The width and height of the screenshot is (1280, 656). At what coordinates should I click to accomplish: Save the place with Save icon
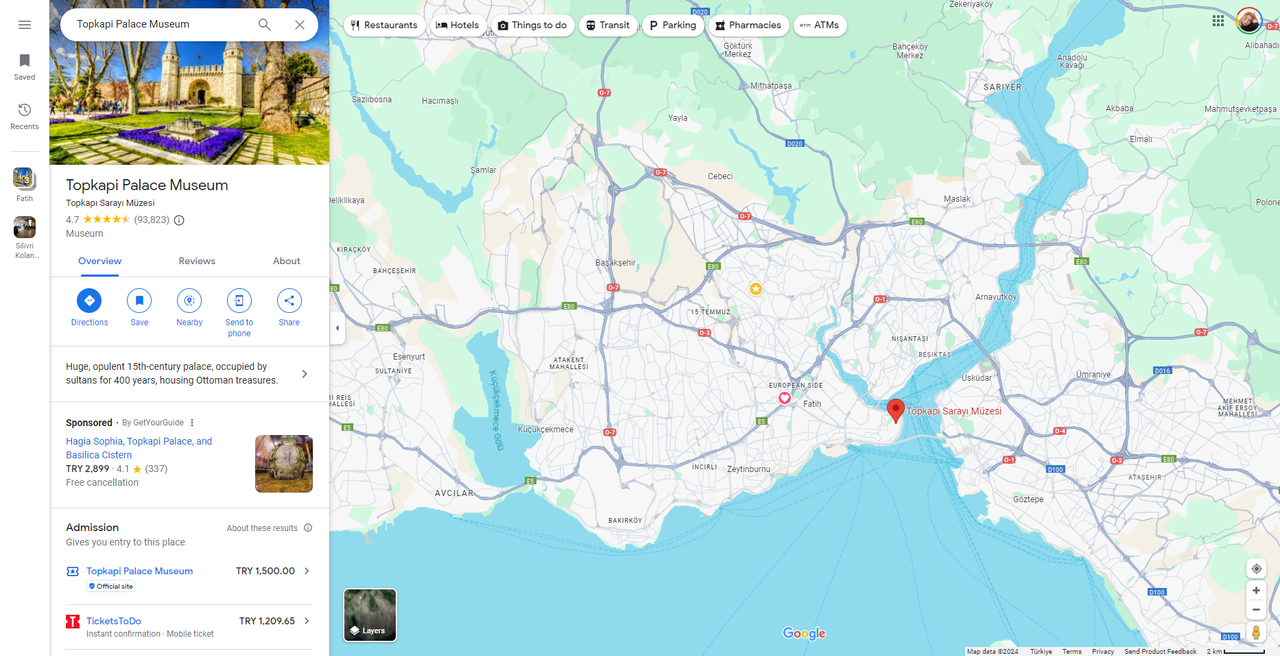tap(139, 300)
